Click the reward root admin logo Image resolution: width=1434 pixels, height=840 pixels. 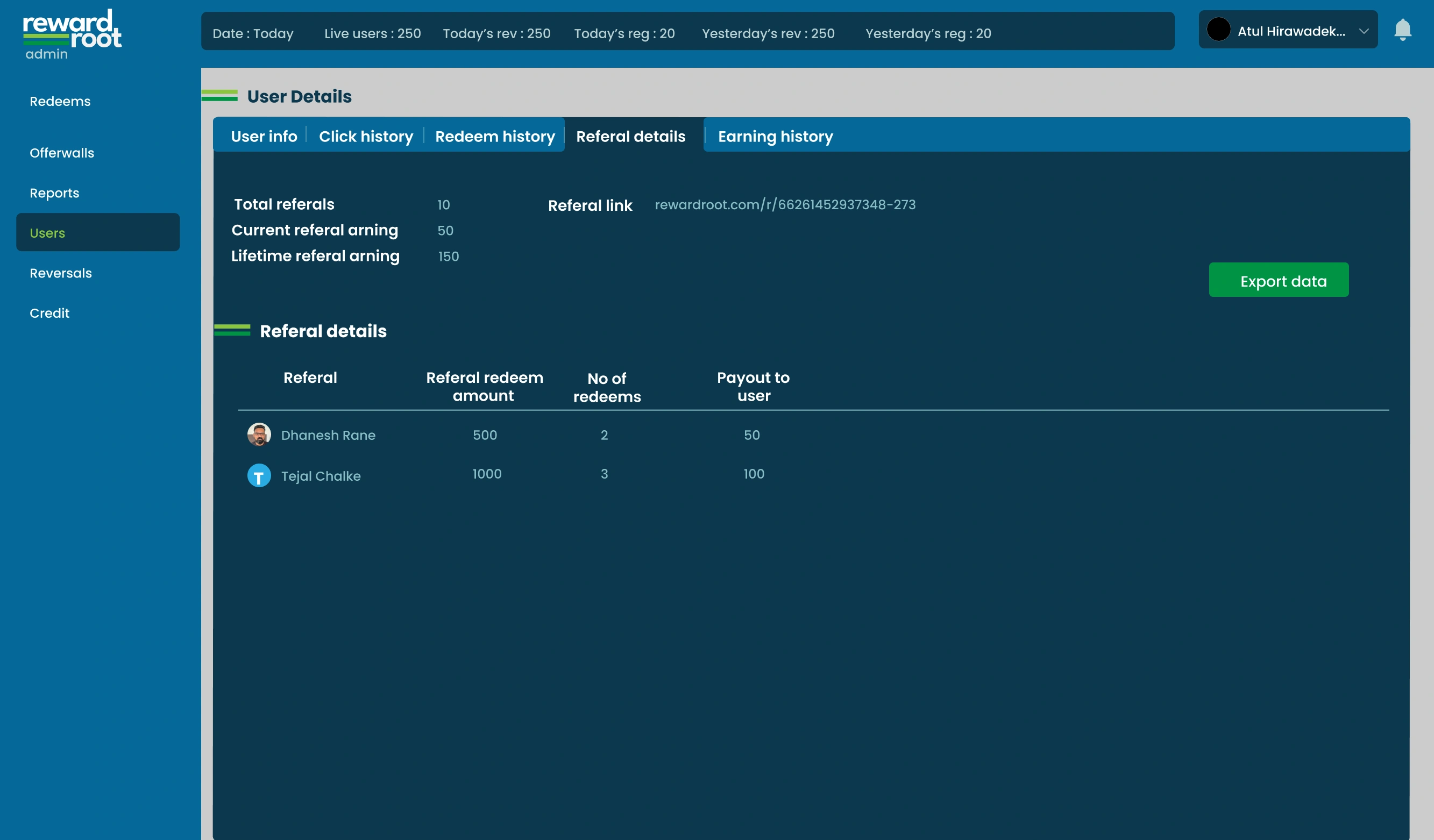[71, 32]
